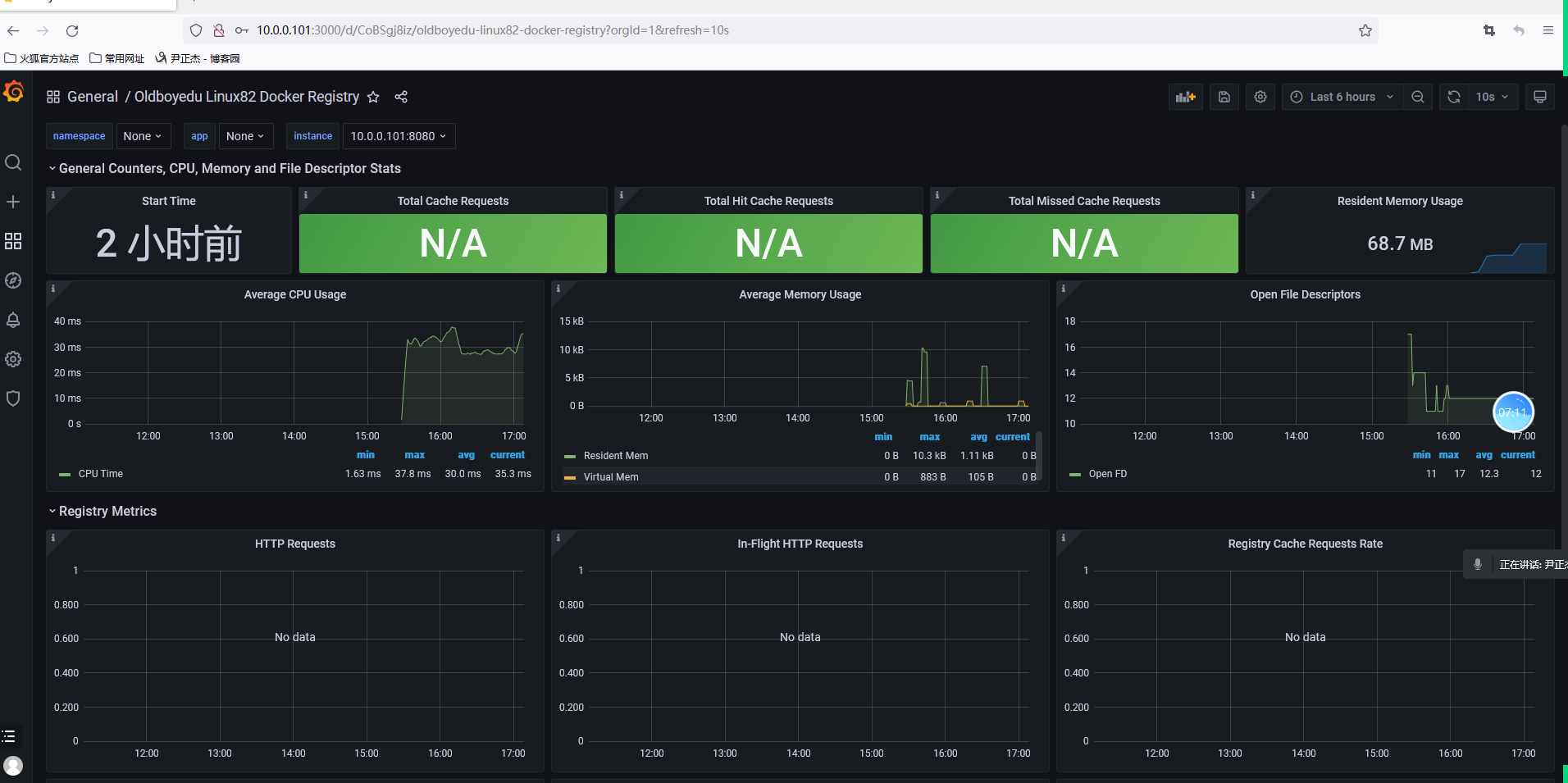Open the app None dropdown
This screenshot has width=1568, height=783.
pyautogui.click(x=244, y=136)
